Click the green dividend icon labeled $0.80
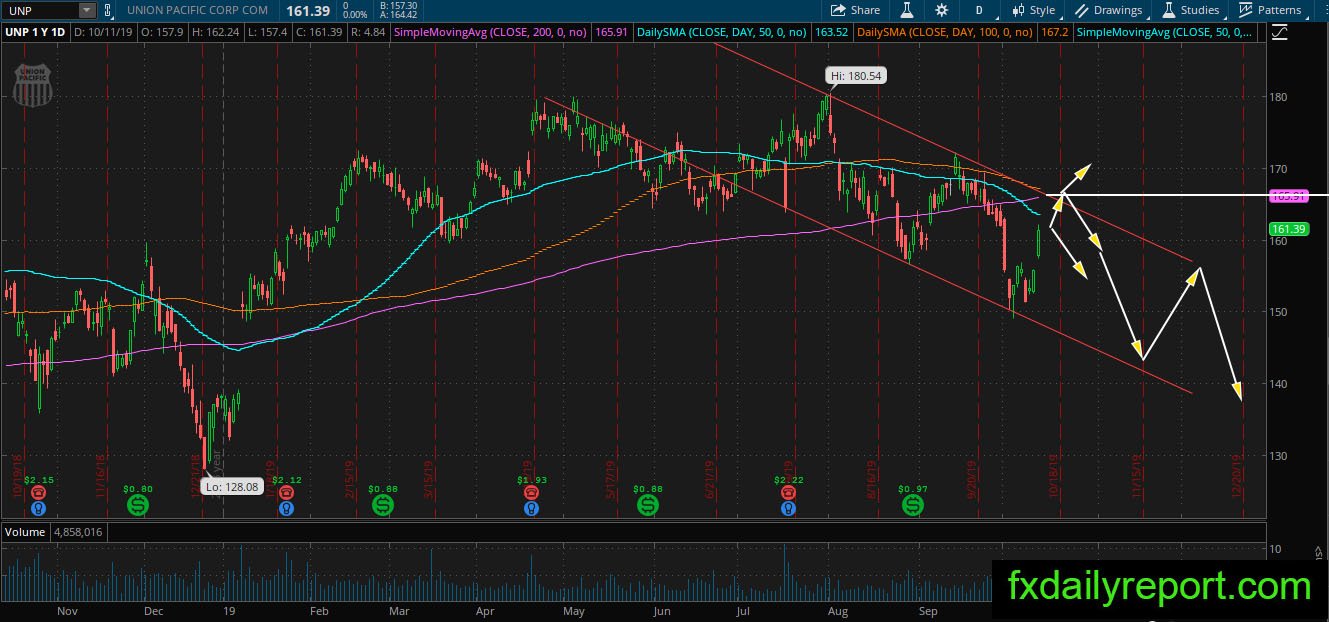This screenshot has height=622, width=1329. tap(137, 505)
